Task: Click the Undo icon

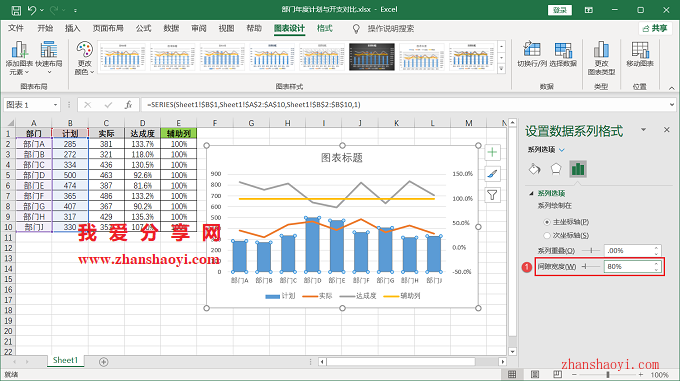Action: [x=32, y=10]
